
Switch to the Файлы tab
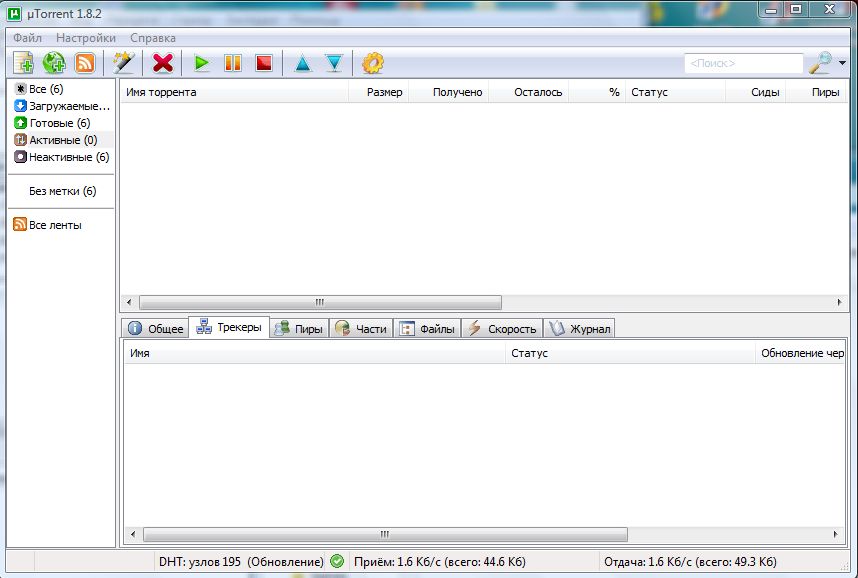tap(427, 328)
